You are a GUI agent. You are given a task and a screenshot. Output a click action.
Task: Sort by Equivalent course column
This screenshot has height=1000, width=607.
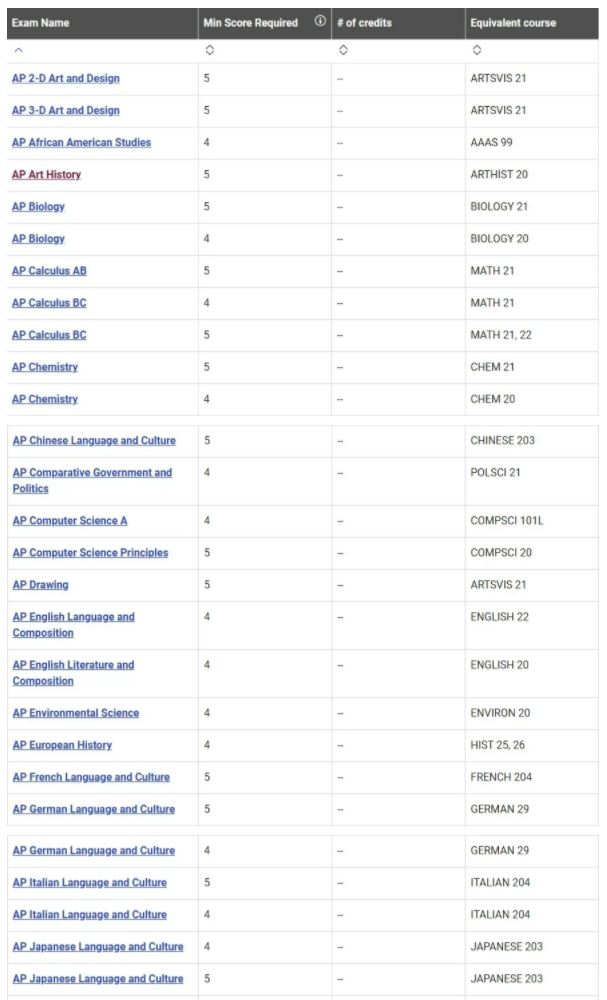[476, 49]
